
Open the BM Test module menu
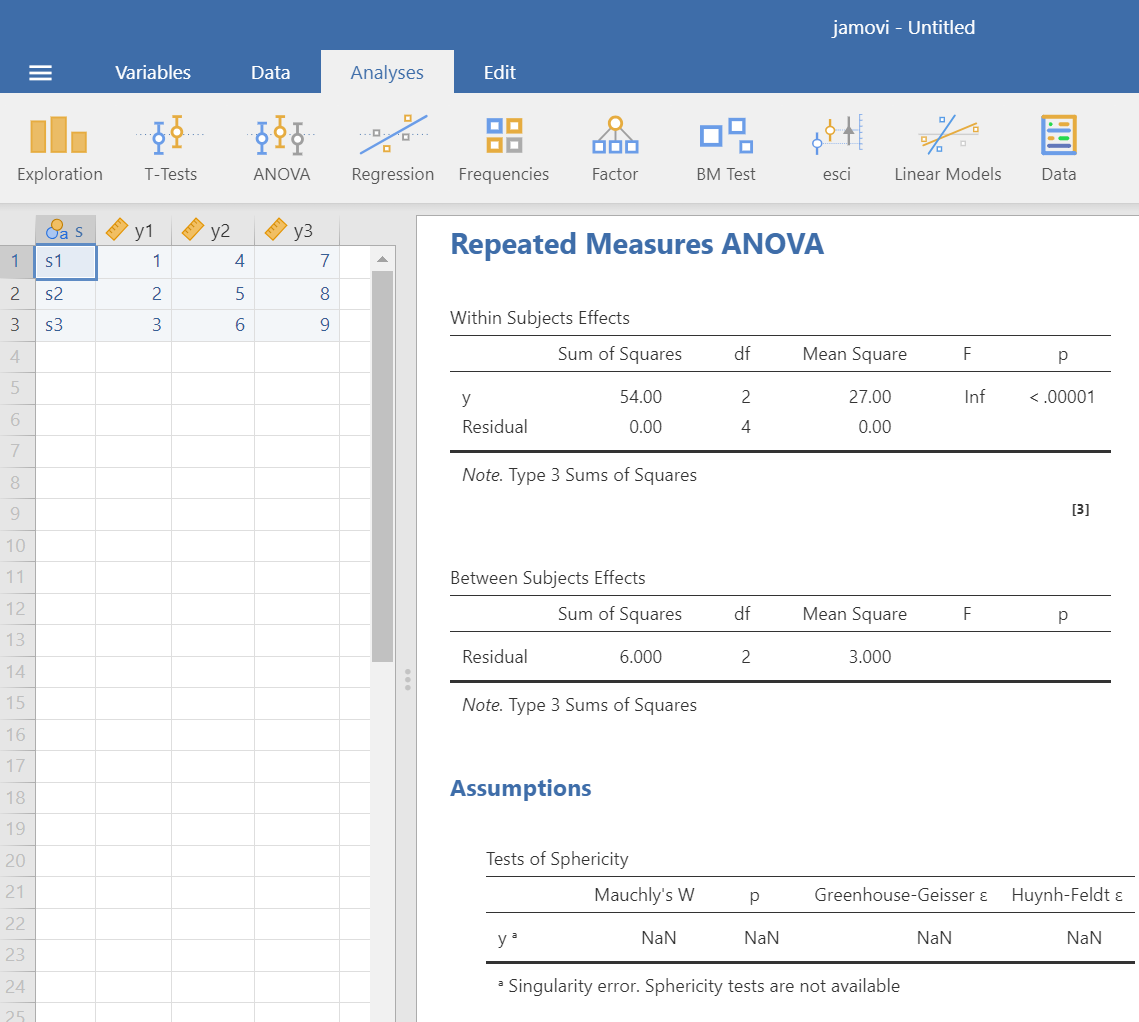click(x=726, y=149)
